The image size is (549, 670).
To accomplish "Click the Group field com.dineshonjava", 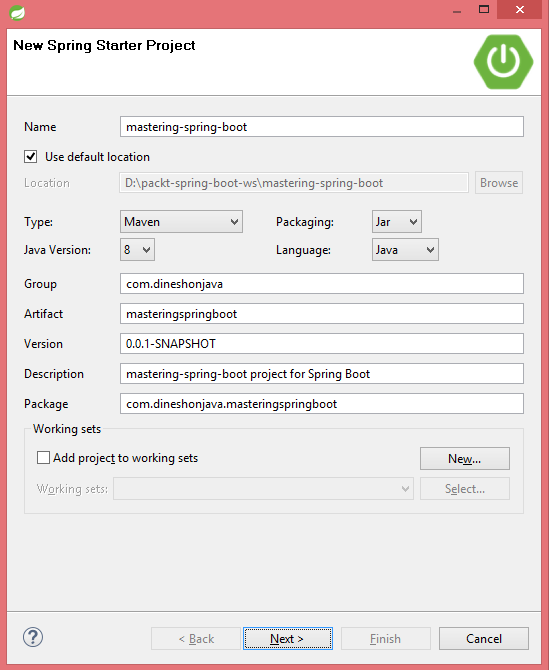I will coord(322,284).
